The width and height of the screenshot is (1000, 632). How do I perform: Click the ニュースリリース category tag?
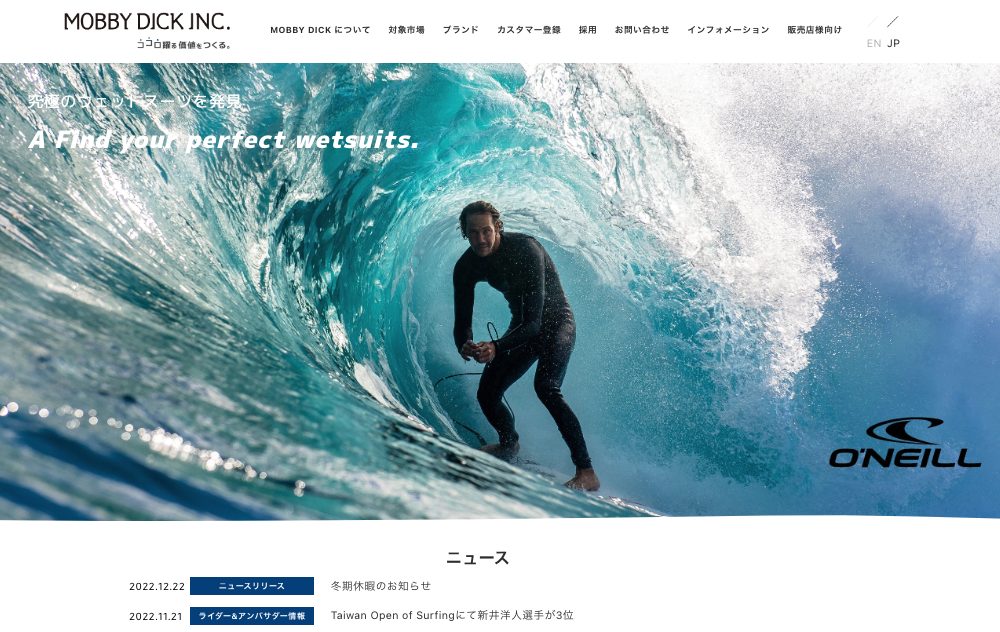coord(252,586)
